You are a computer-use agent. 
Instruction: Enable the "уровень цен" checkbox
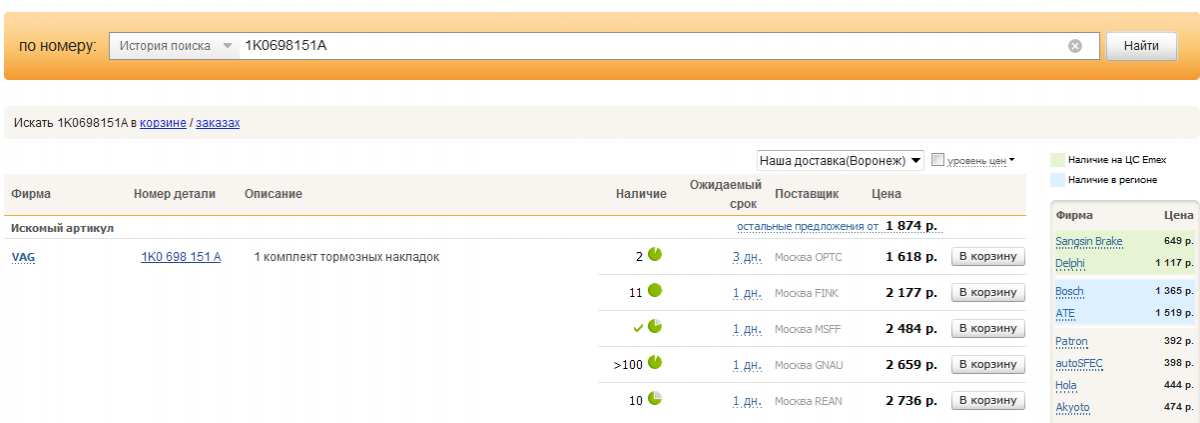pyautogui.click(x=938, y=160)
